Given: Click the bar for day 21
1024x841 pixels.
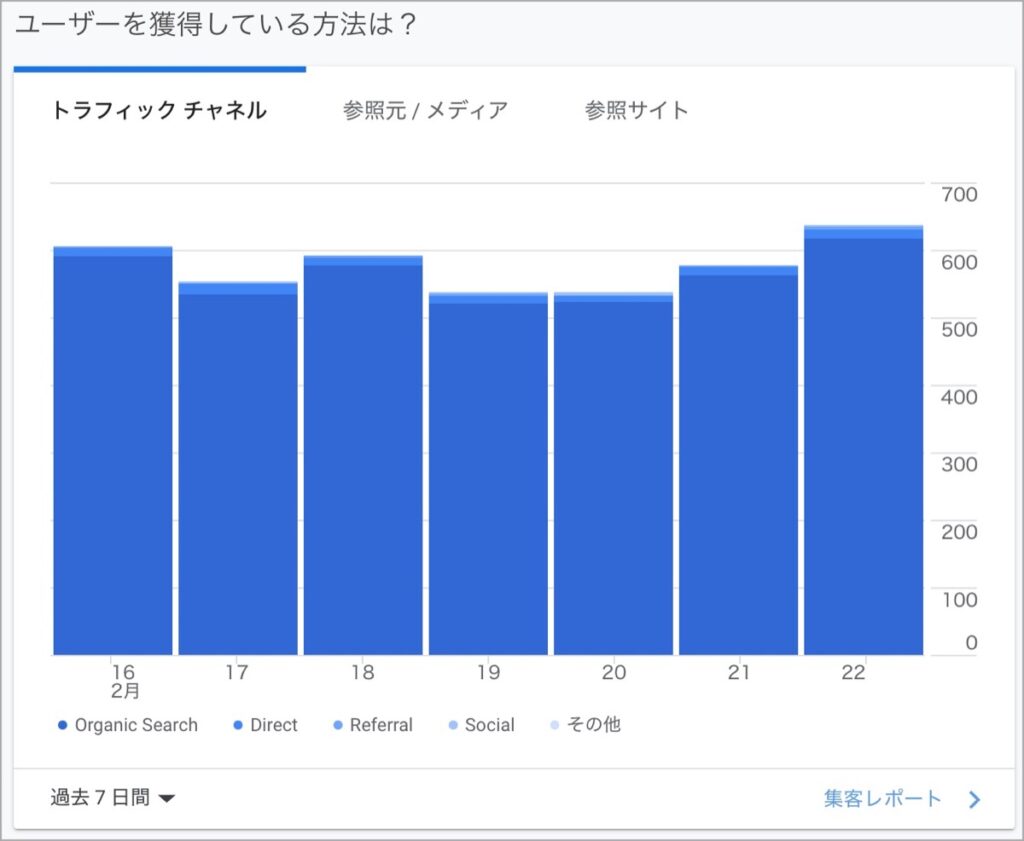Looking at the screenshot, I should point(739,460).
